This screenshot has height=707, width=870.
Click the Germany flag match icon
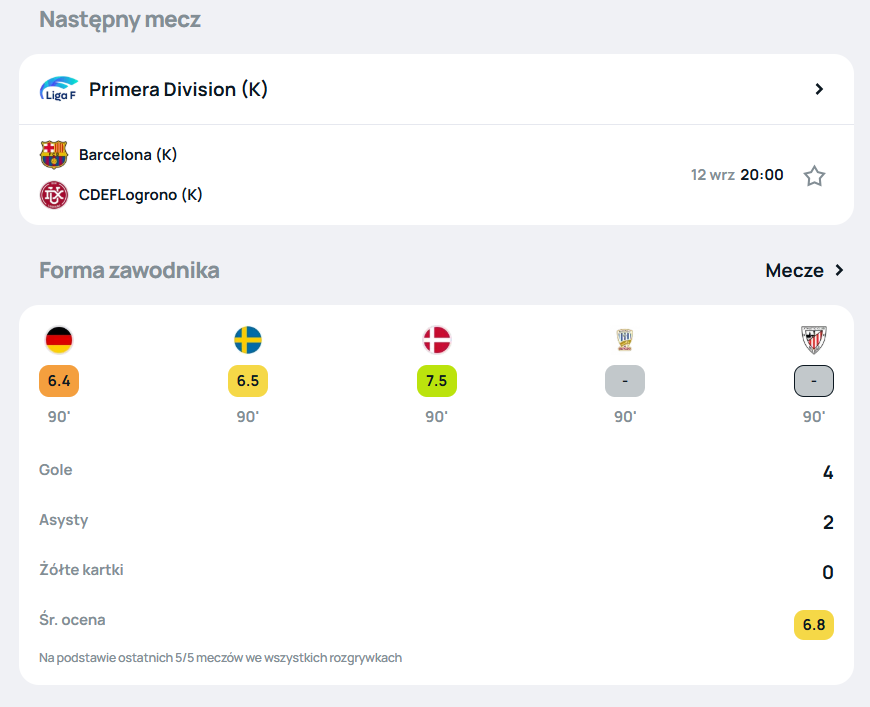tap(59, 340)
